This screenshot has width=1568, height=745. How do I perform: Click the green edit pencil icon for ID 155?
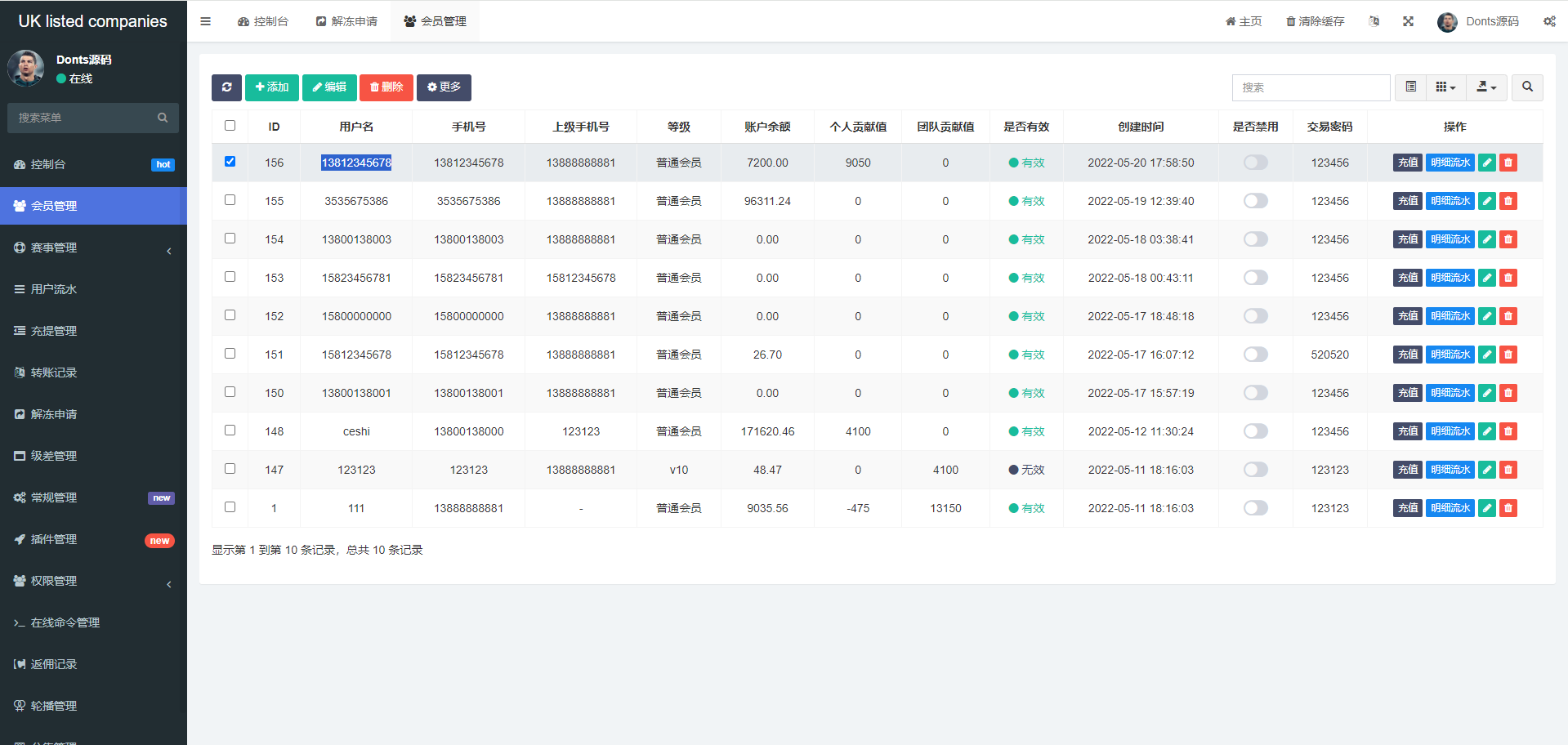(1487, 201)
